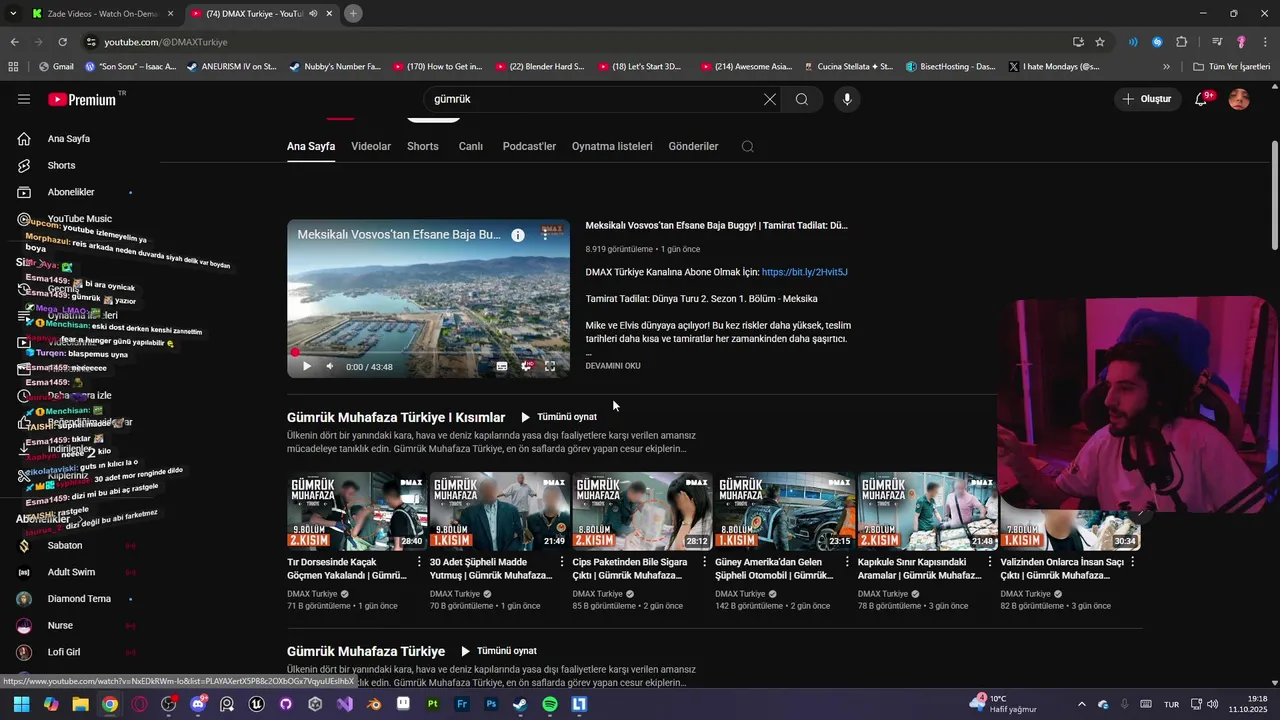Click the Oluştur create button

pyautogui.click(x=1147, y=99)
